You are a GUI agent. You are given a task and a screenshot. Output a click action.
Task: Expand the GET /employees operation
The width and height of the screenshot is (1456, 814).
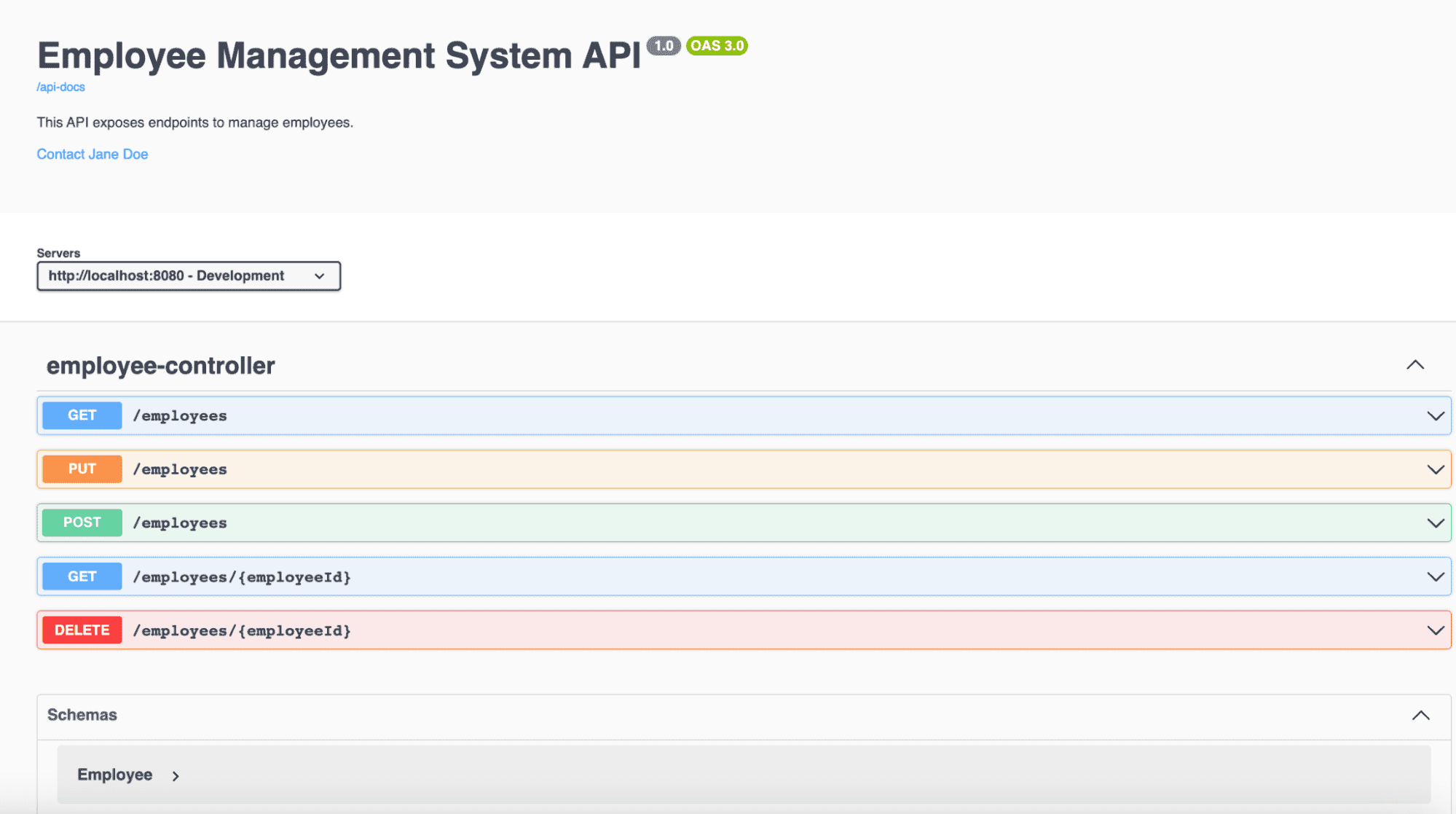pyautogui.click(x=1434, y=415)
